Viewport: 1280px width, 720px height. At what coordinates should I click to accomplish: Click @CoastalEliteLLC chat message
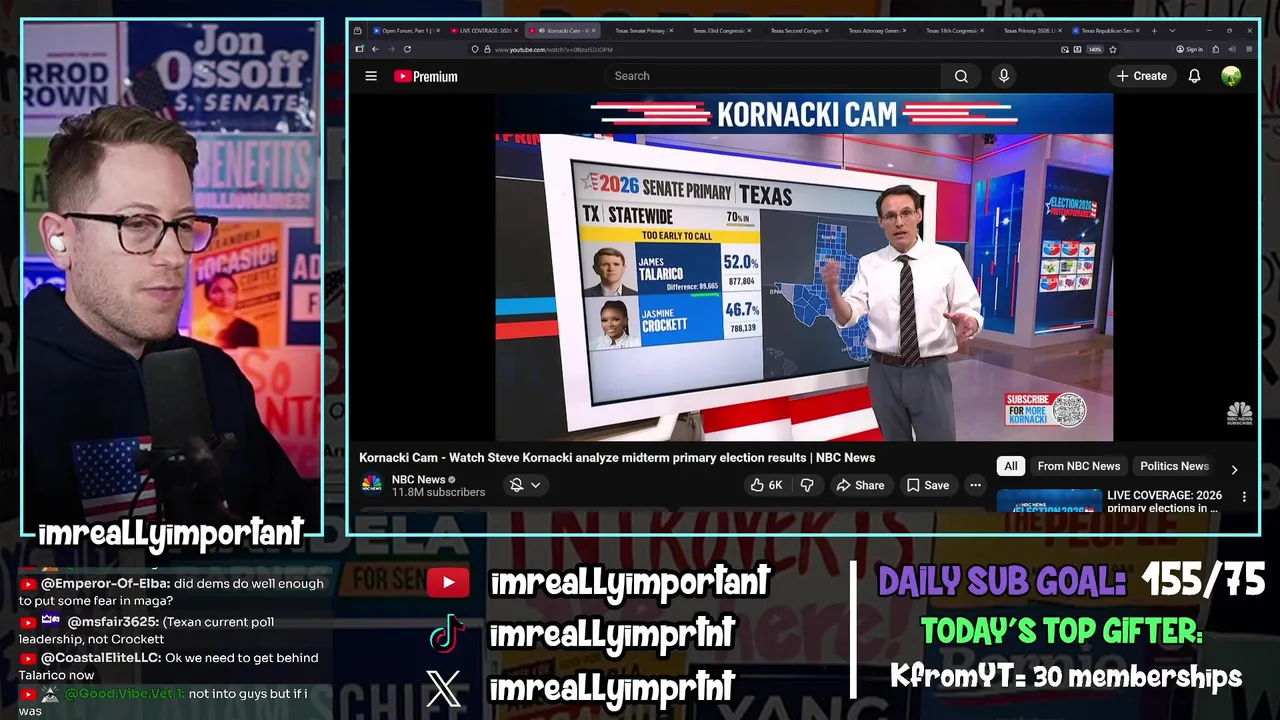click(169, 666)
